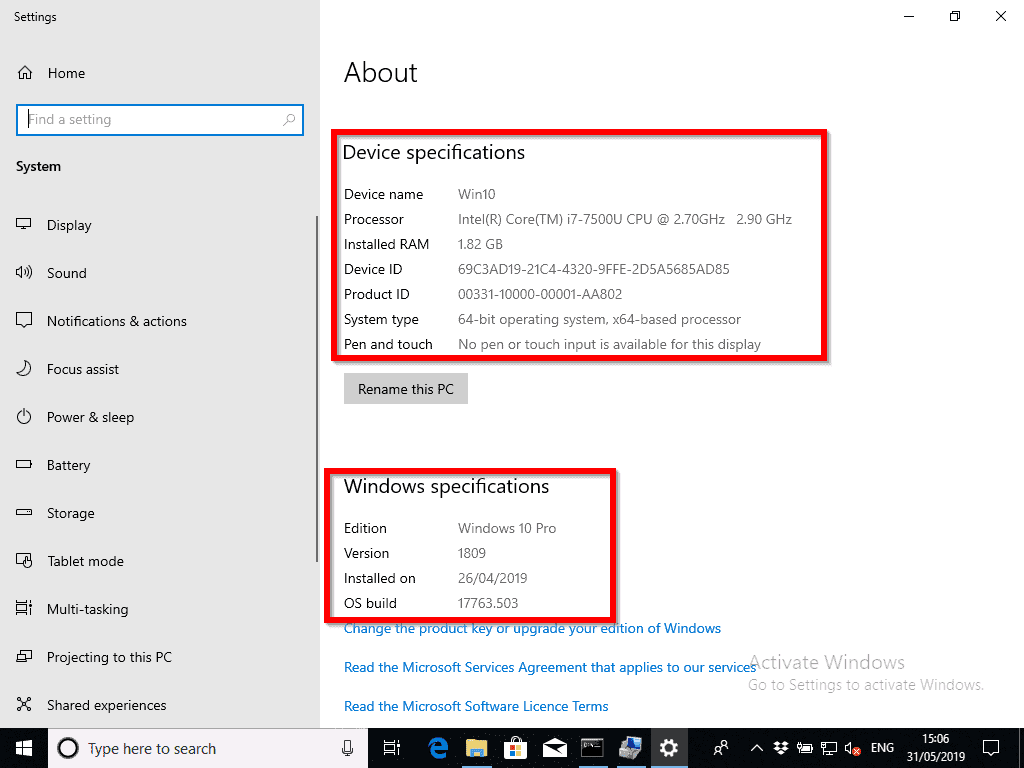
Task: Click the Device ID value text
Action: point(594,269)
